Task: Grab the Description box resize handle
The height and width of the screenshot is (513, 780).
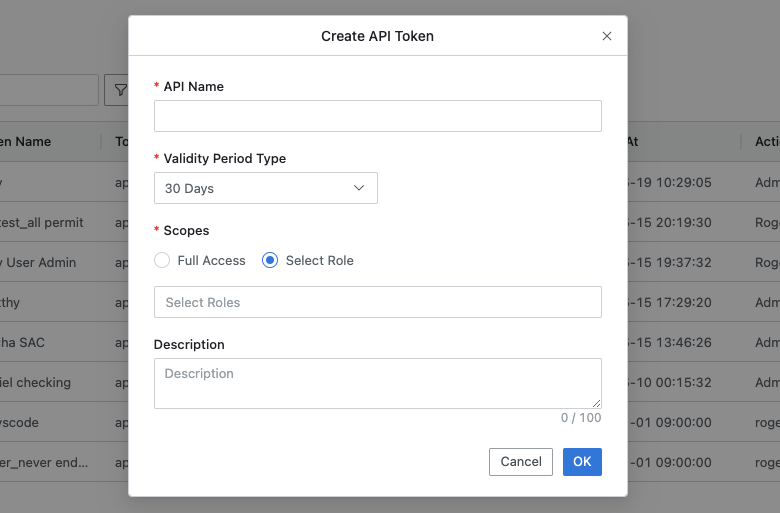Action: (x=597, y=404)
